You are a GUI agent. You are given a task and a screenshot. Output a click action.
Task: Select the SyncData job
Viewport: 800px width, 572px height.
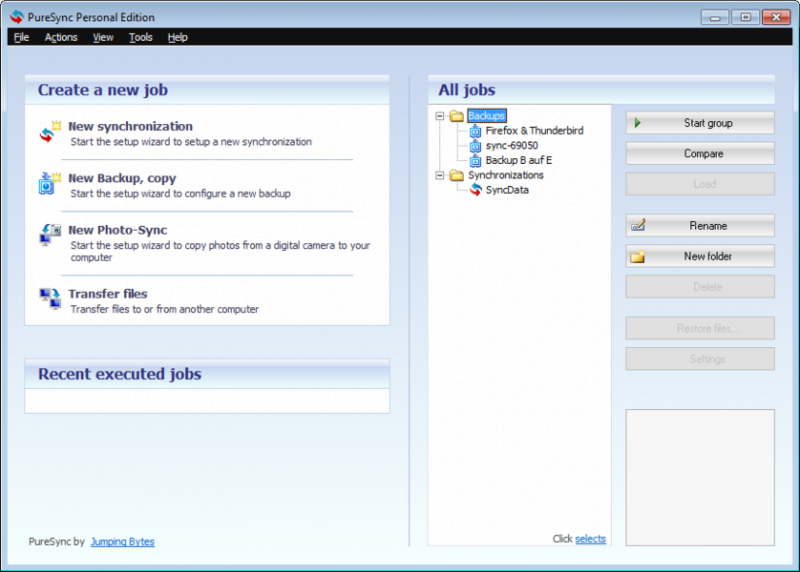[x=507, y=190]
